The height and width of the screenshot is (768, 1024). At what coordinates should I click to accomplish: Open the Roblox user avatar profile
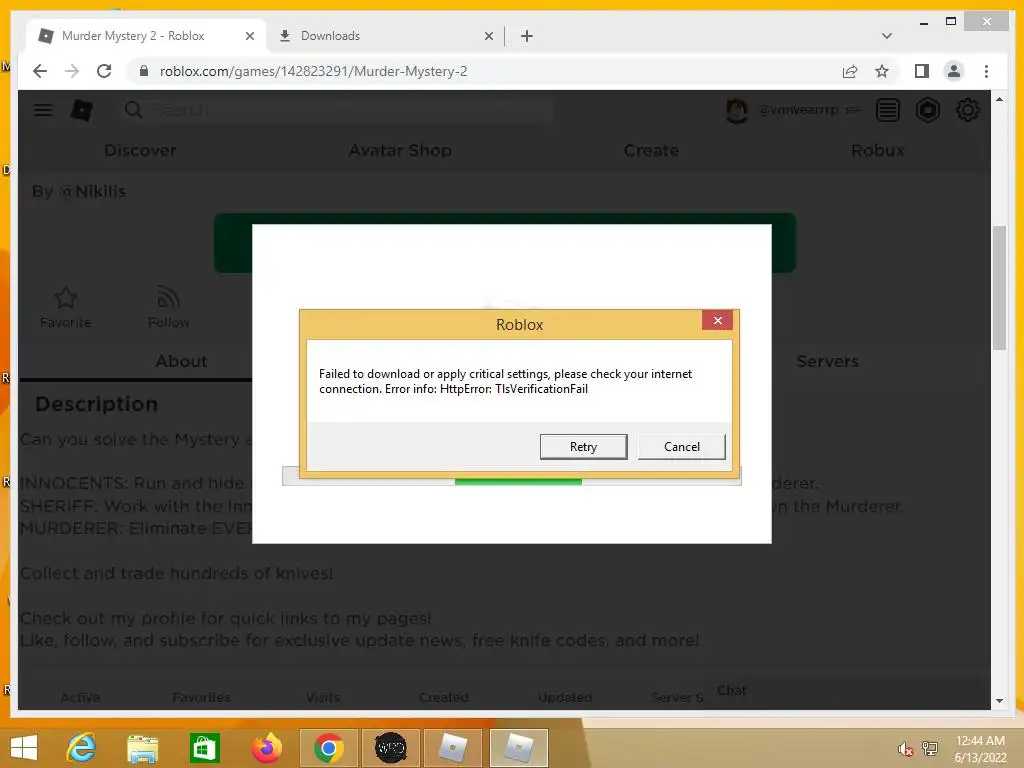pos(737,110)
